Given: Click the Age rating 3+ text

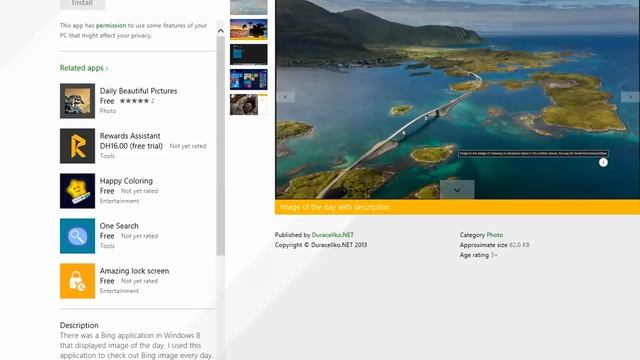Looking at the screenshot, I should 478,255.
